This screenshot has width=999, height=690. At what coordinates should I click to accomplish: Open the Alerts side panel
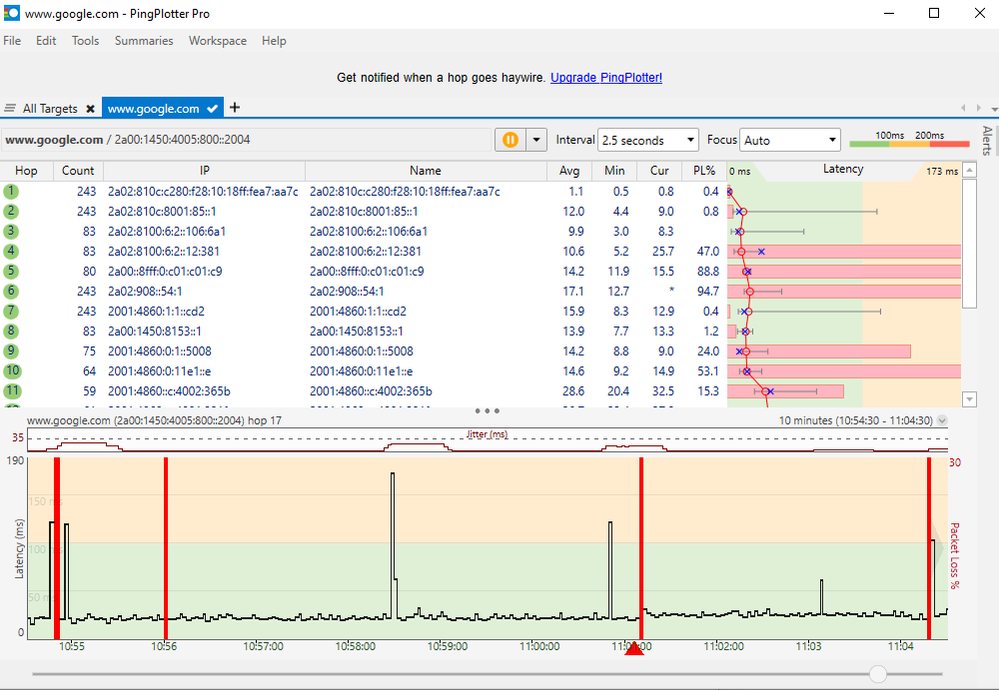[x=987, y=140]
